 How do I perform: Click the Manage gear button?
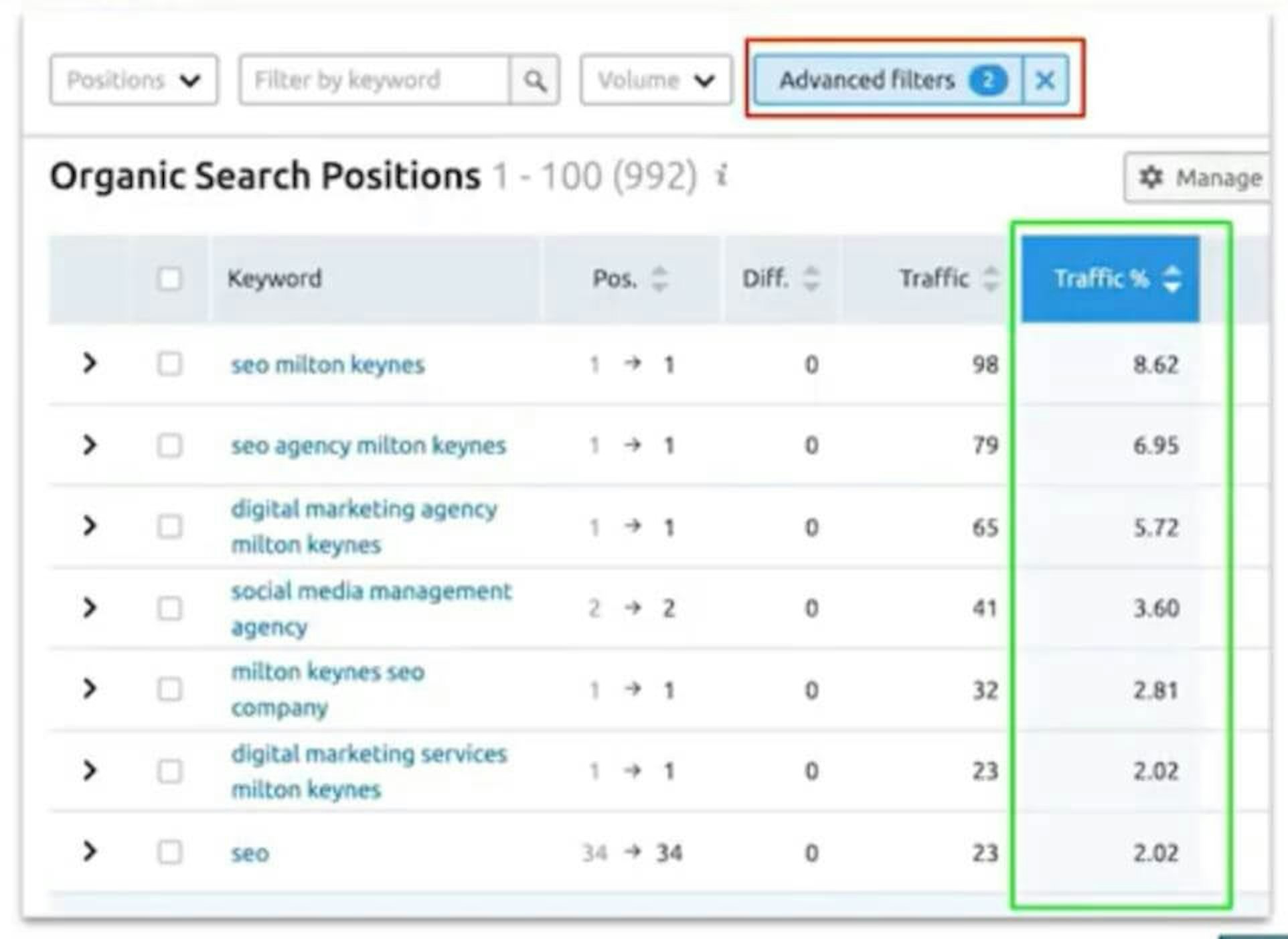coord(1198,178)
